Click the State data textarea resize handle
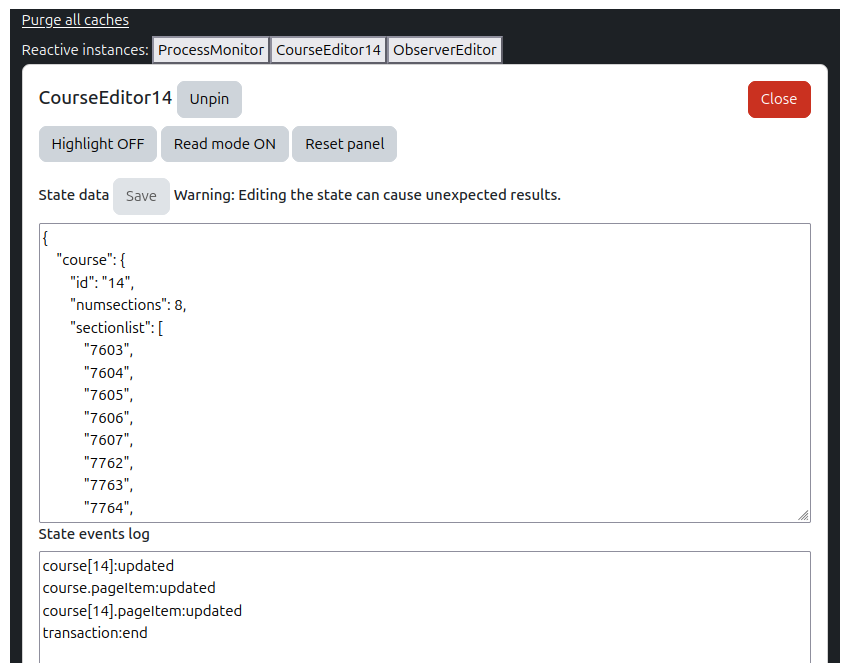 803,515
